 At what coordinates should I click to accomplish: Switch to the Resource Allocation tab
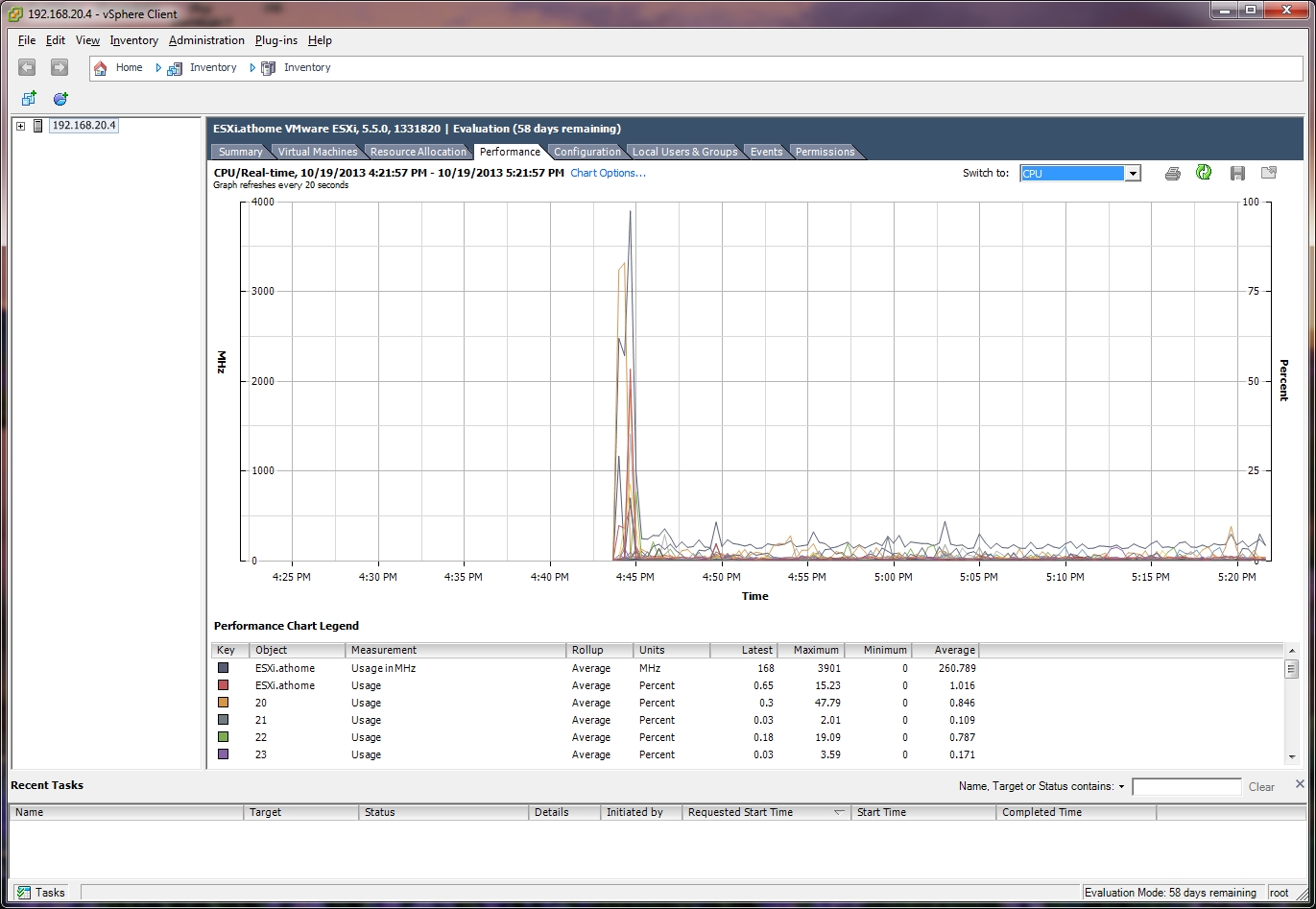(x=418, y=152)
